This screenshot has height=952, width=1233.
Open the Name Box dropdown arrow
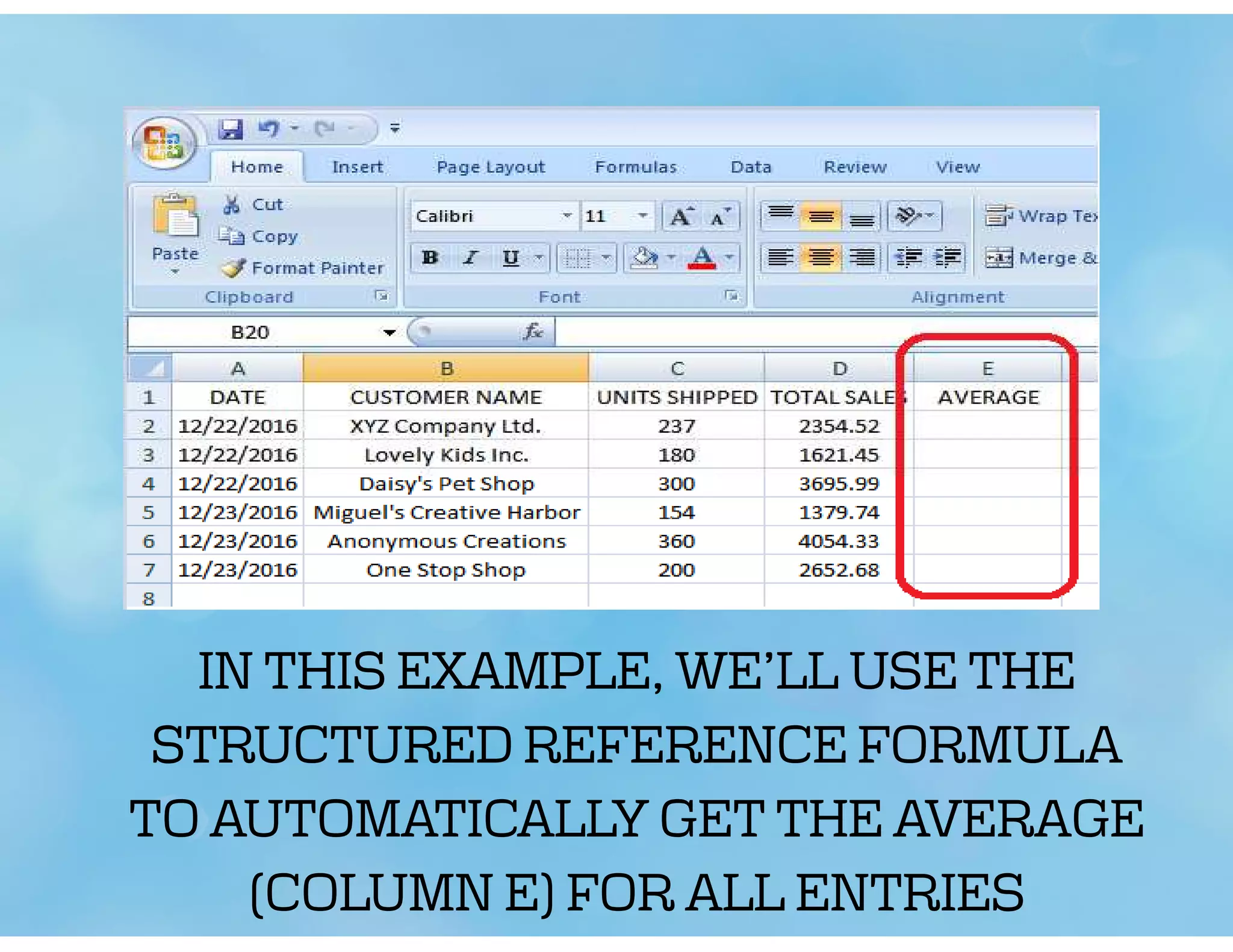click(x=389, y=332)
